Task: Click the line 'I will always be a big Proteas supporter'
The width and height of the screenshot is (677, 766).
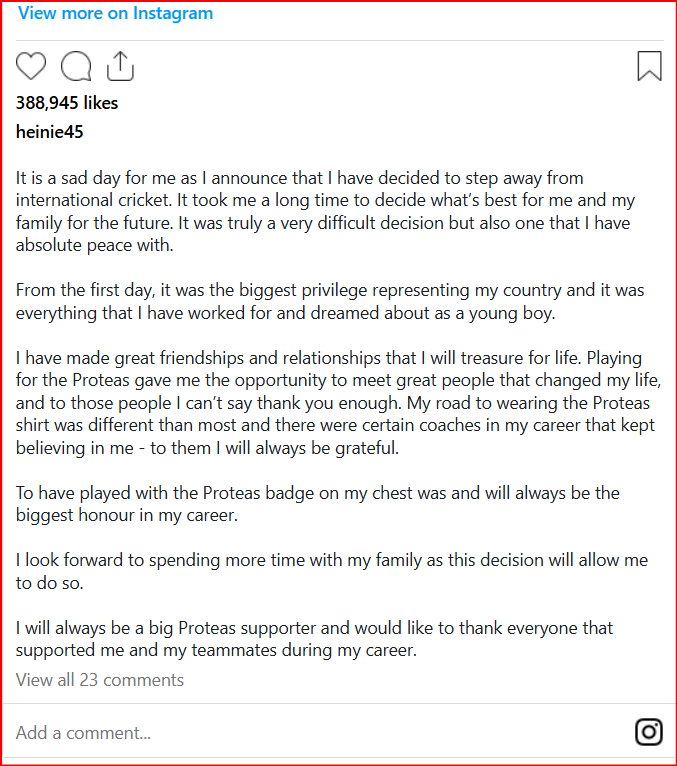Action: 314,628
